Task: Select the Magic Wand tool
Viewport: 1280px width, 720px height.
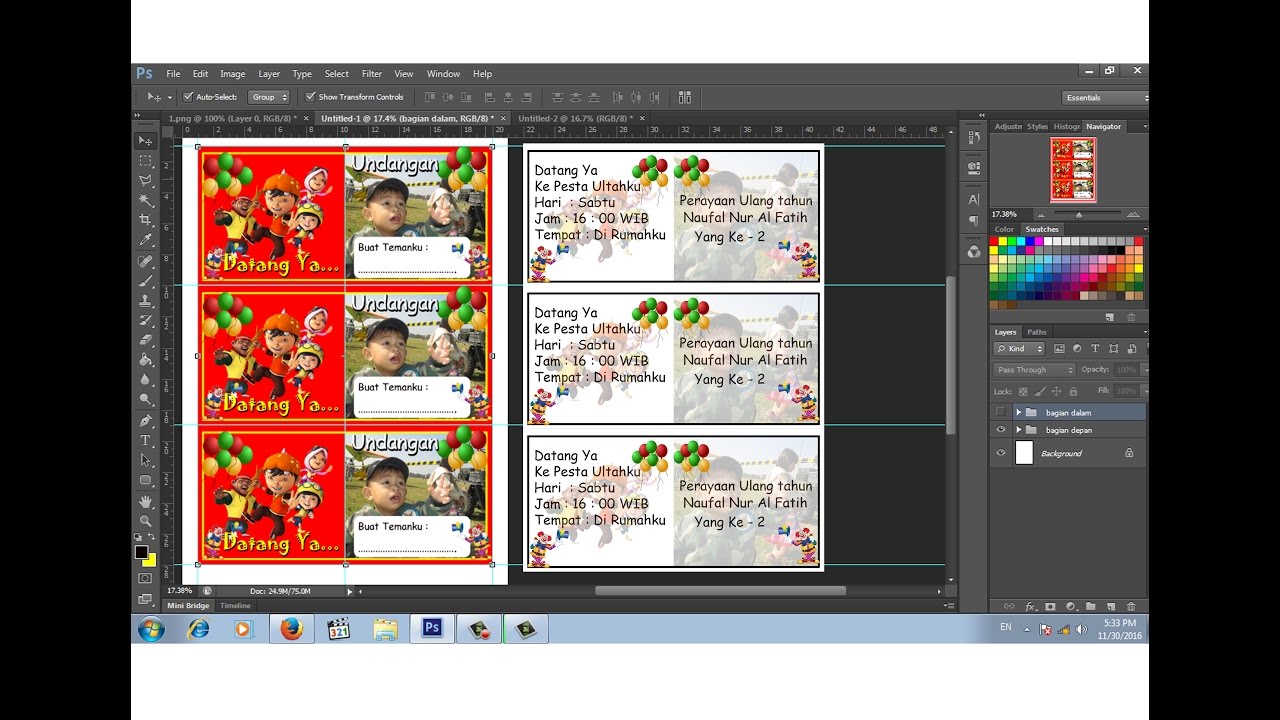Action: [146, 201]
